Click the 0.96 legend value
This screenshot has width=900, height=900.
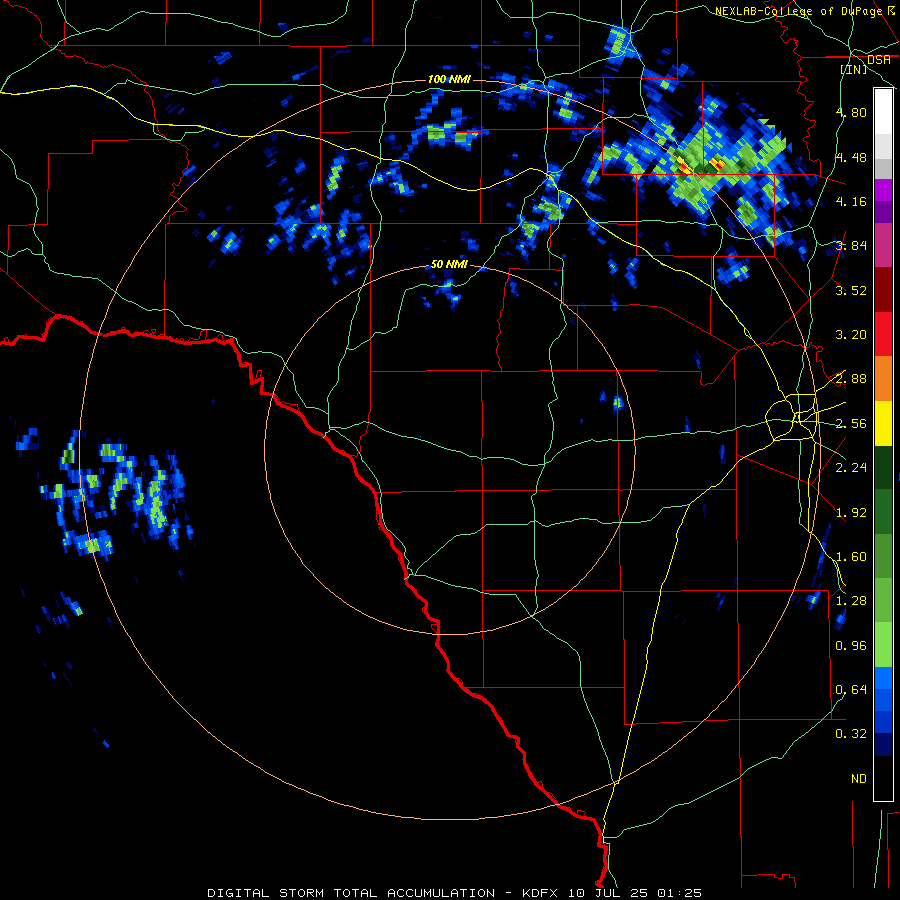coord(851,646)
